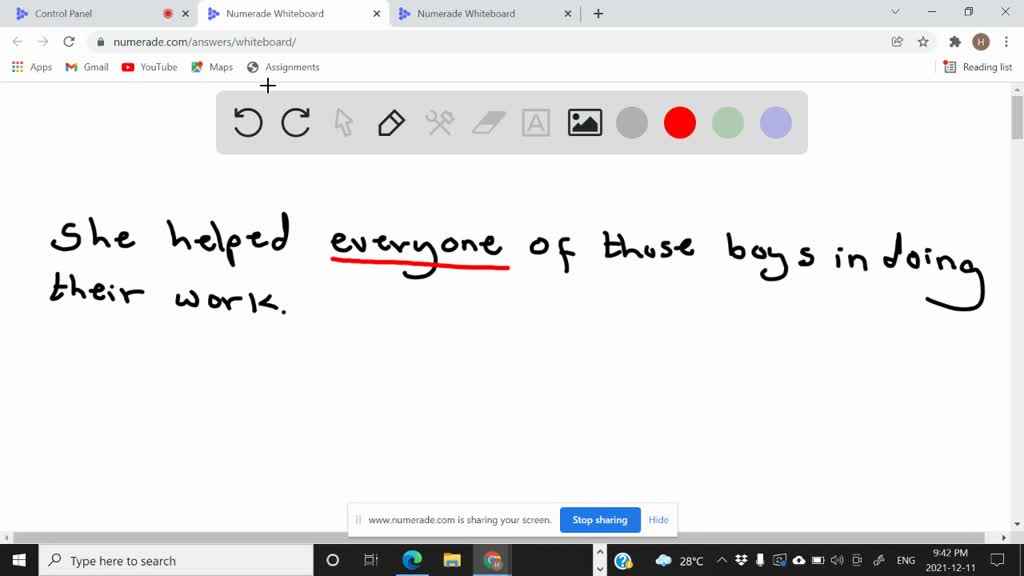Screen dimensions: 1024x576
Task: Pick the gray color swatch
Action: click(x=632, y=123)
